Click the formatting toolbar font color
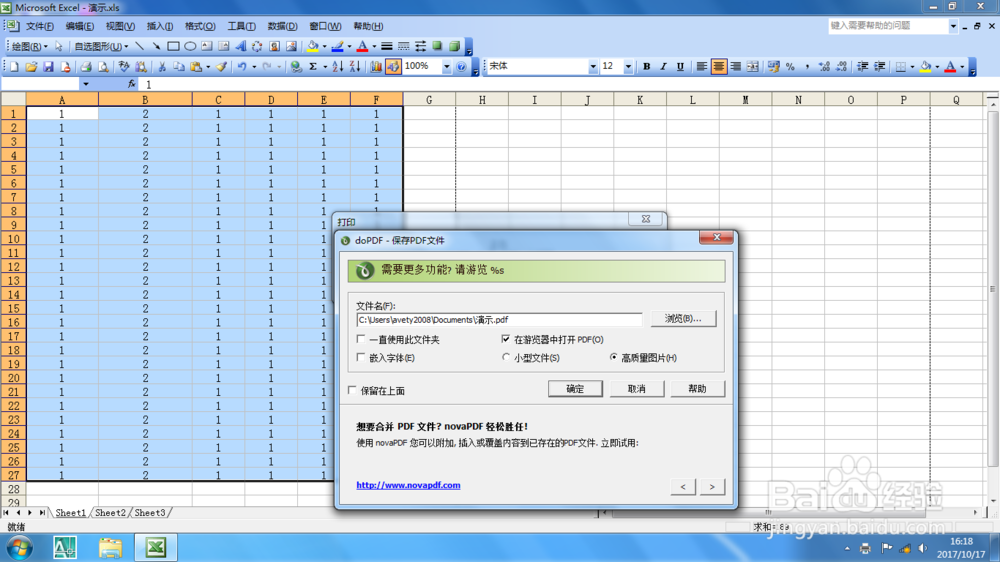This screenshot has width=1000, height=562. click(x=950, y=66)
